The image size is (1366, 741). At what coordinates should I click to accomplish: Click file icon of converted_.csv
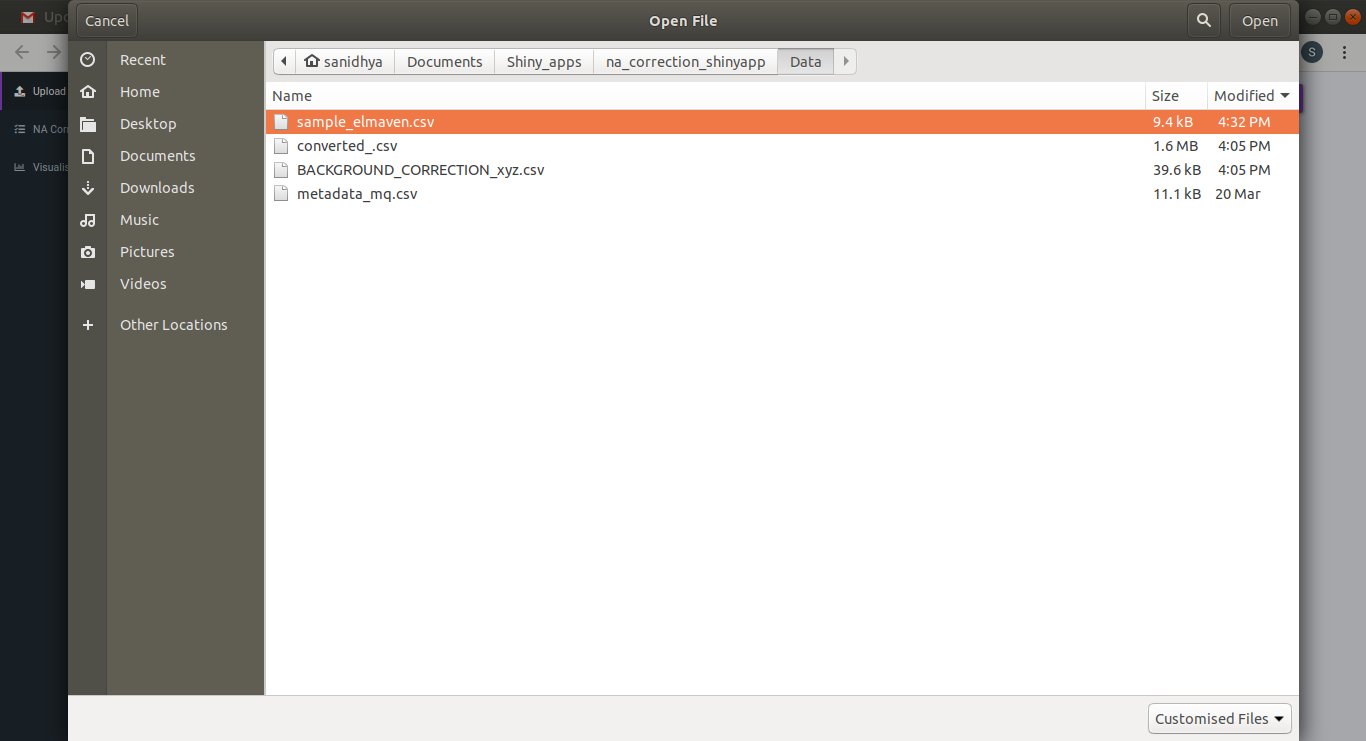click(x=281, y=146)
